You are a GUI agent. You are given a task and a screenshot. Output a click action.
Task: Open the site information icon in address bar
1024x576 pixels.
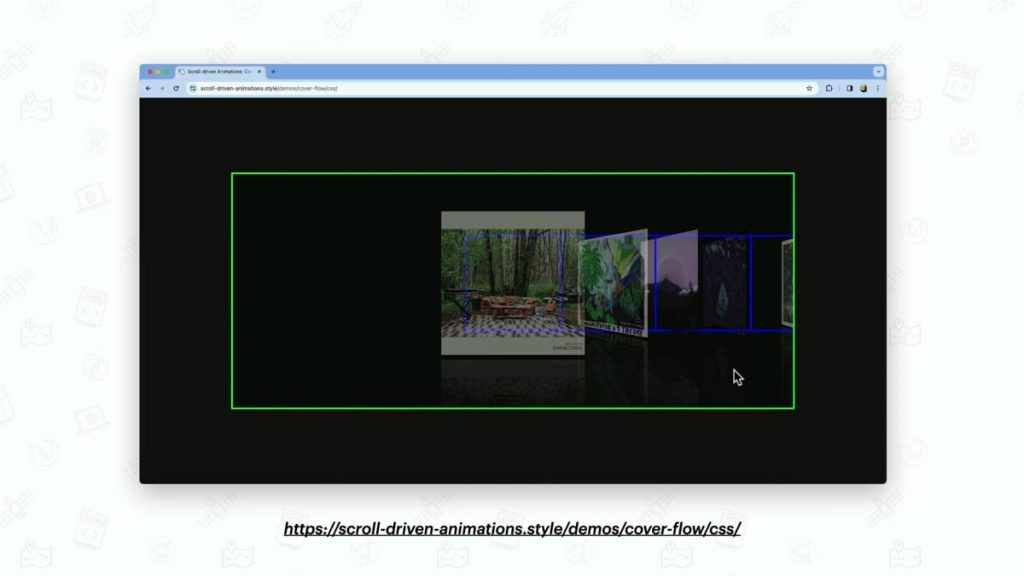point(194,88)
